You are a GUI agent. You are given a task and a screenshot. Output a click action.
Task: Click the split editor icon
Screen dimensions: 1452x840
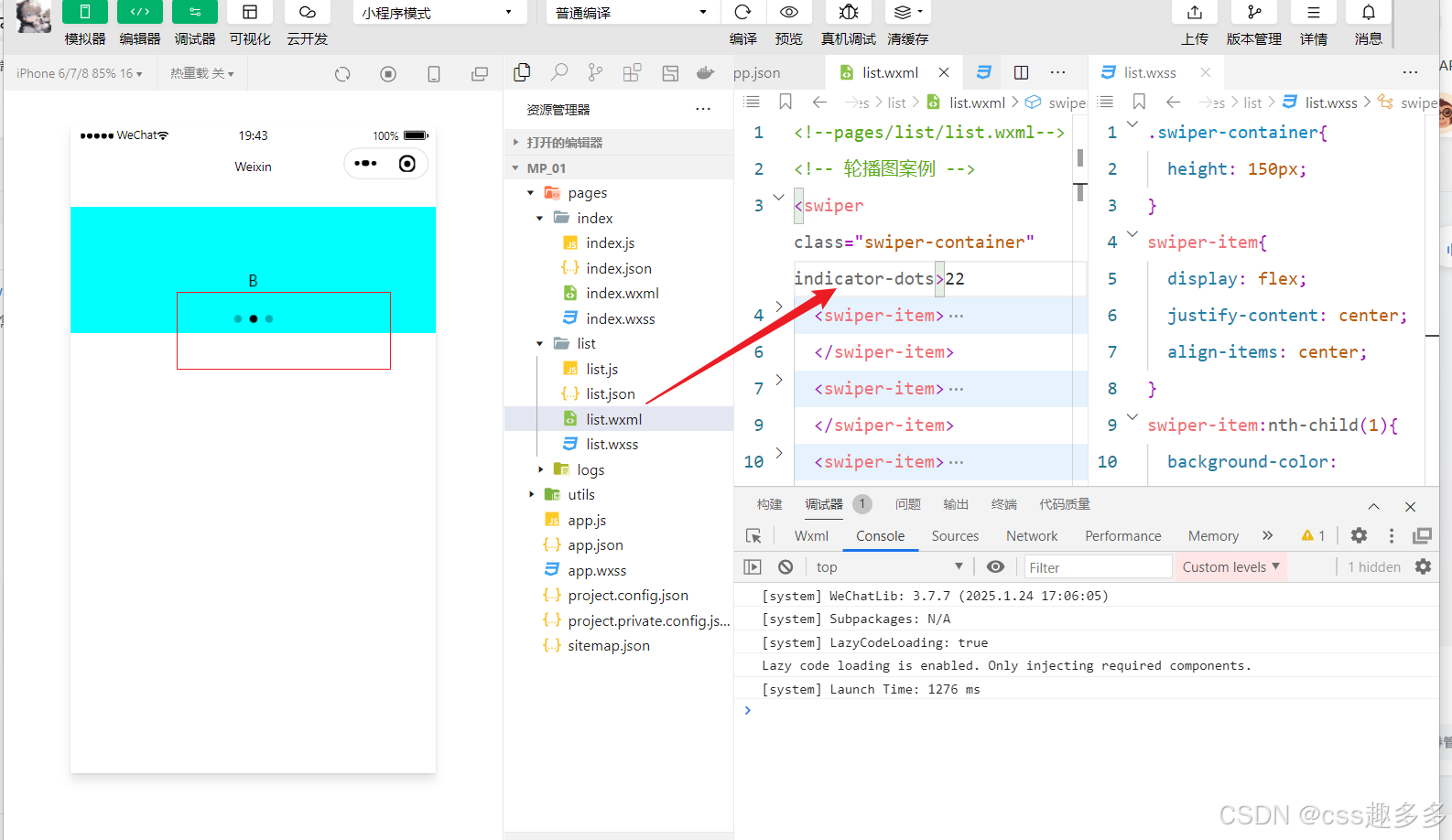click(1022, 72)
